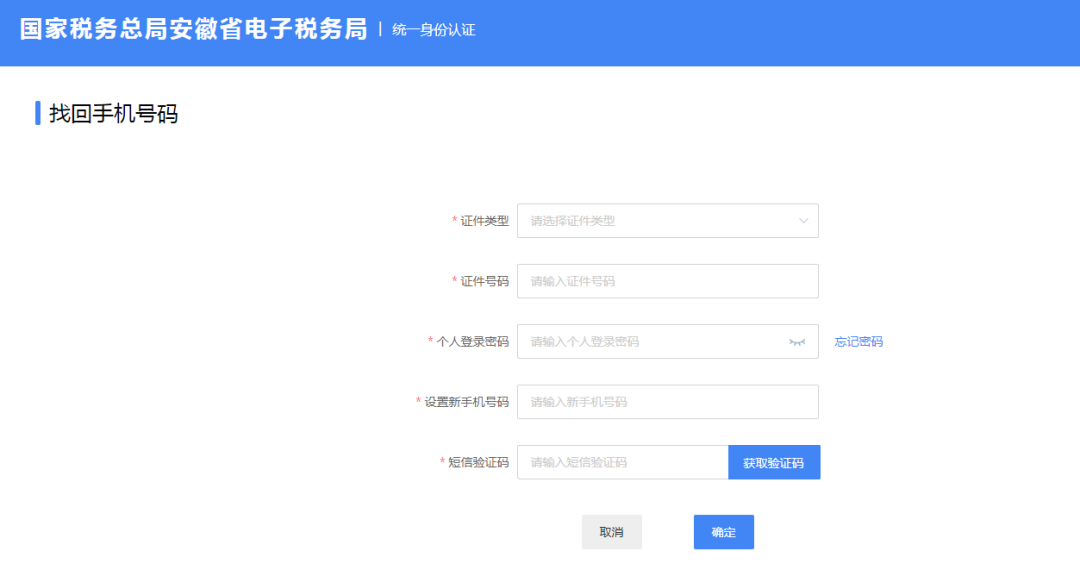Click 统一身份认证 text in the header

[x=434, y=30]
